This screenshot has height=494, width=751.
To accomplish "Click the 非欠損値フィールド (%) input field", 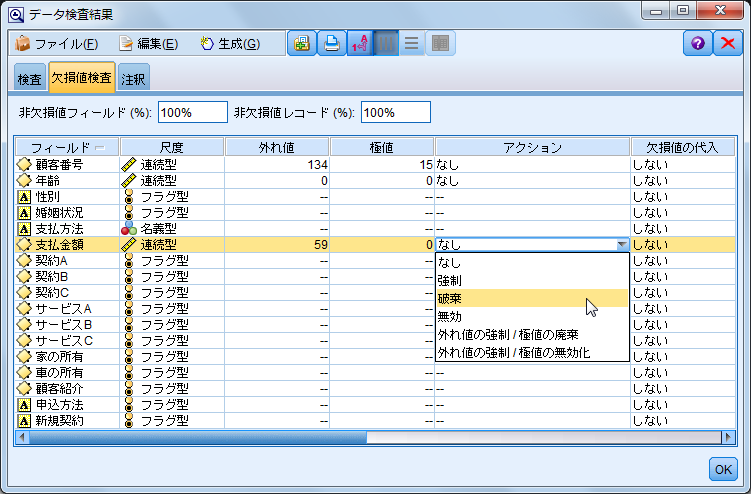I will click(193, 112).
